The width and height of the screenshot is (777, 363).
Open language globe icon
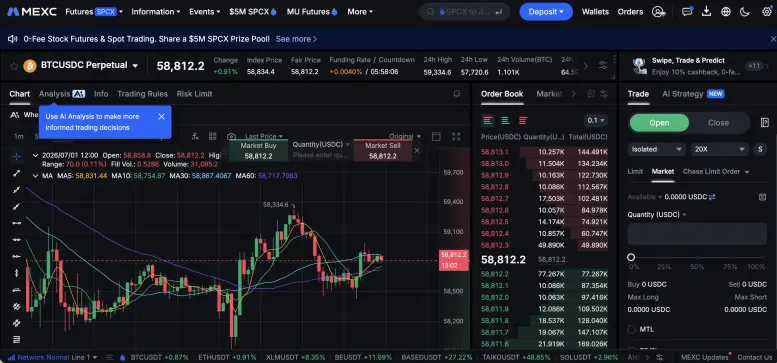click(726, 12)
